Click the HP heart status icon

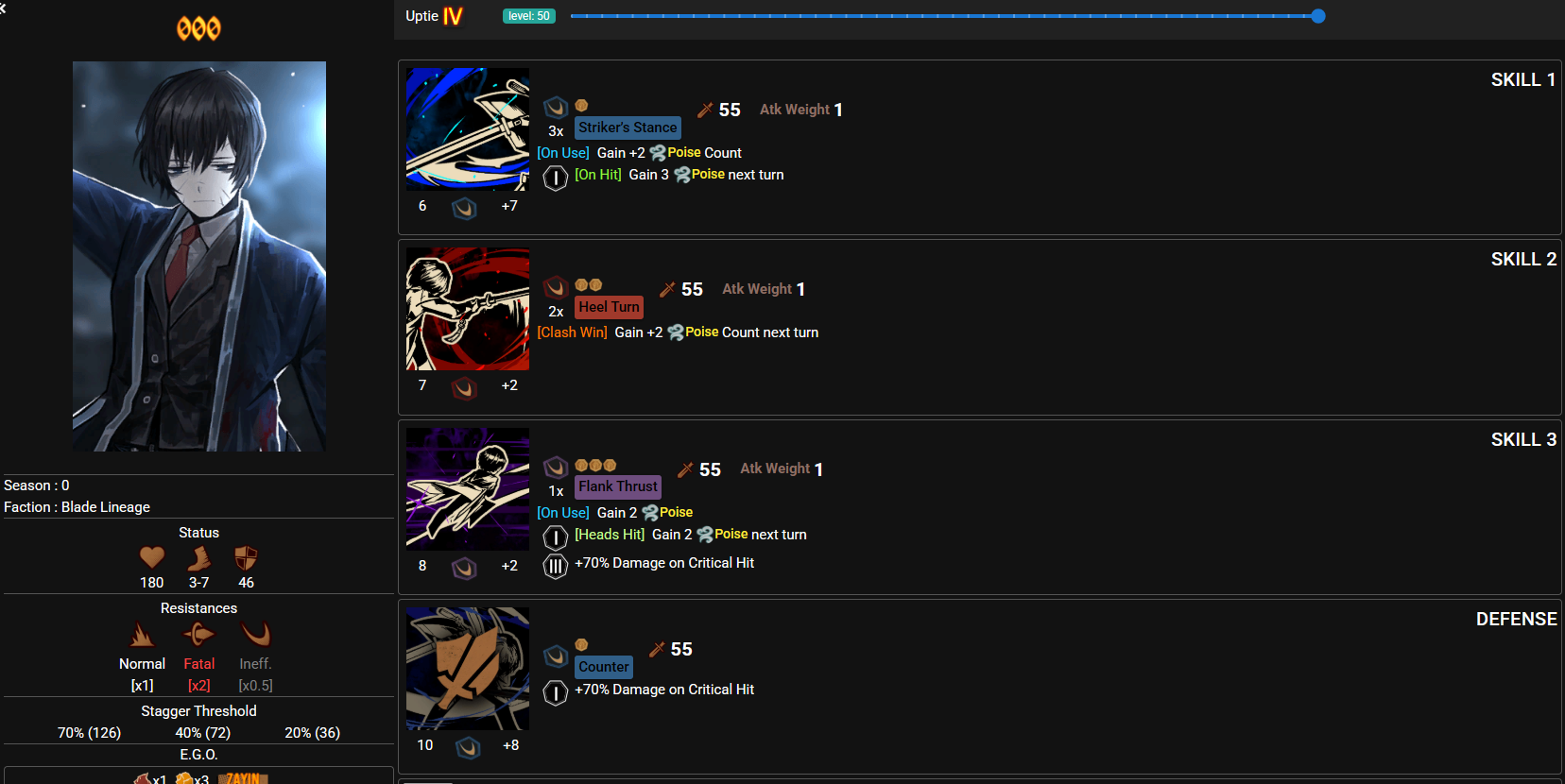pos(152,557)
